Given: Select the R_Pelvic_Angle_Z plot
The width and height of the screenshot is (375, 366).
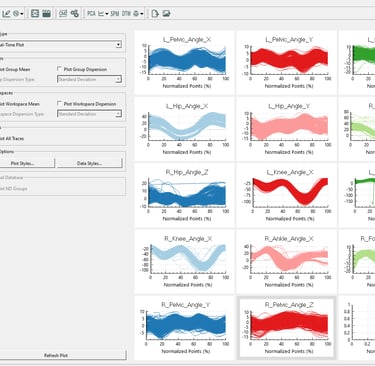Looking at the screenshot, I should (287, 328).
